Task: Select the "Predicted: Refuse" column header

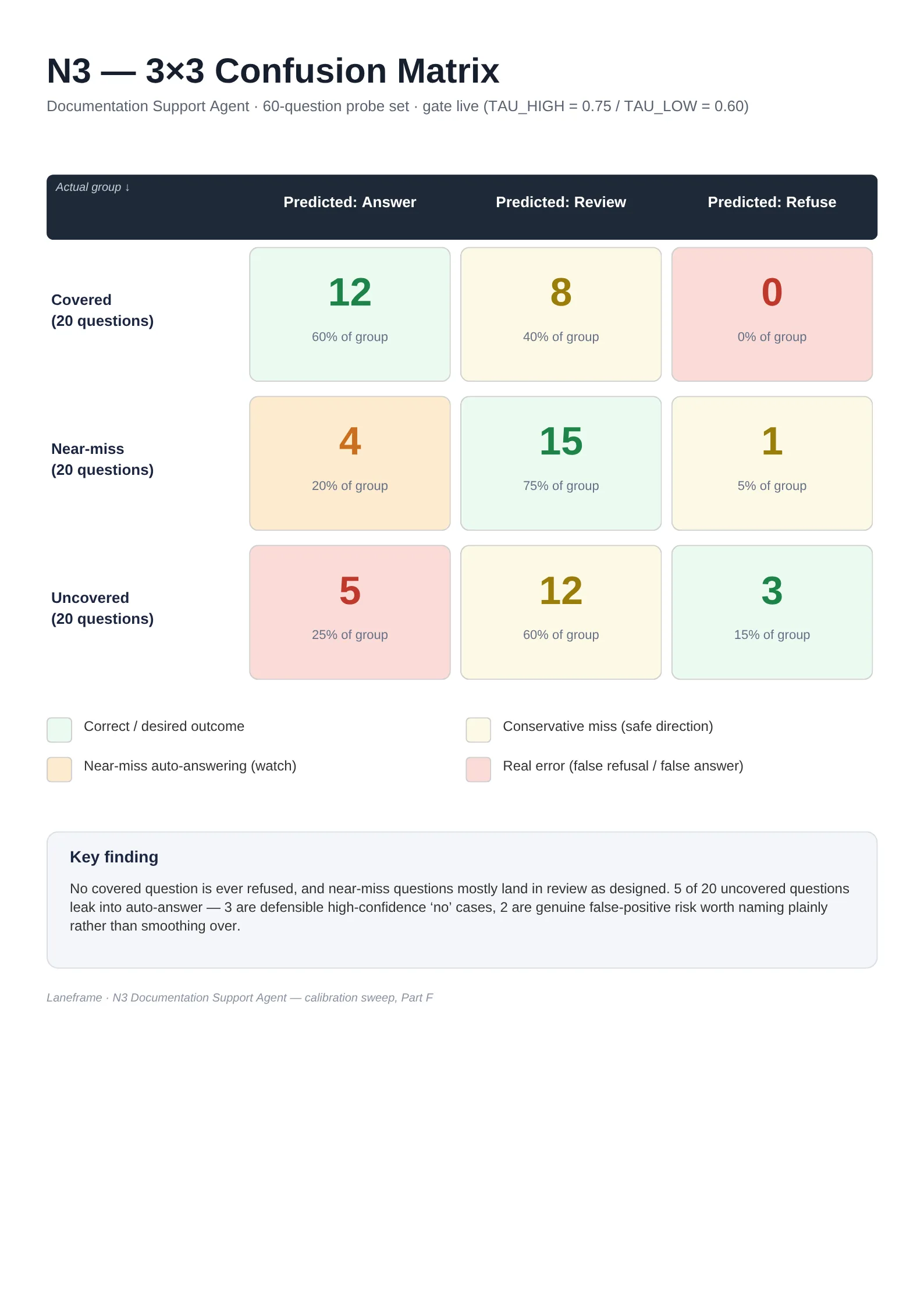Action: (x=772, y=202)
